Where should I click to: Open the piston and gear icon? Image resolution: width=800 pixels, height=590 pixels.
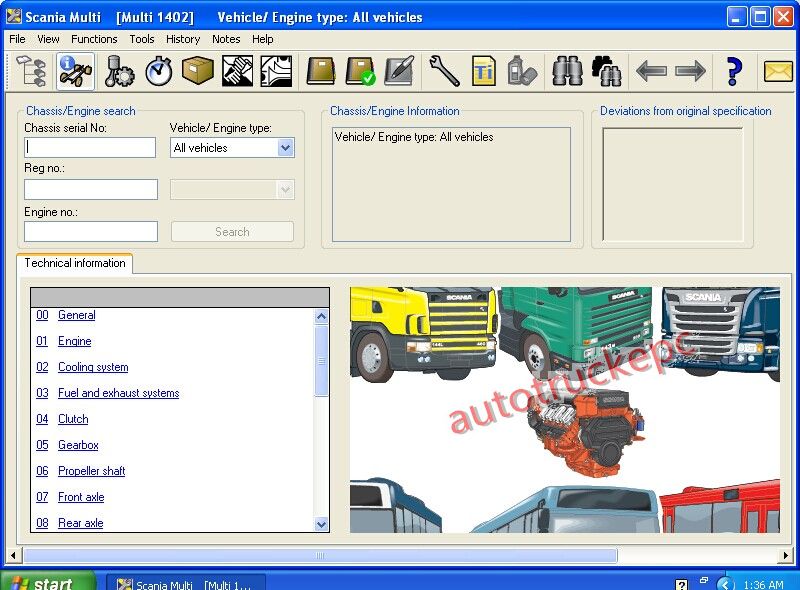tap(119, 71)
